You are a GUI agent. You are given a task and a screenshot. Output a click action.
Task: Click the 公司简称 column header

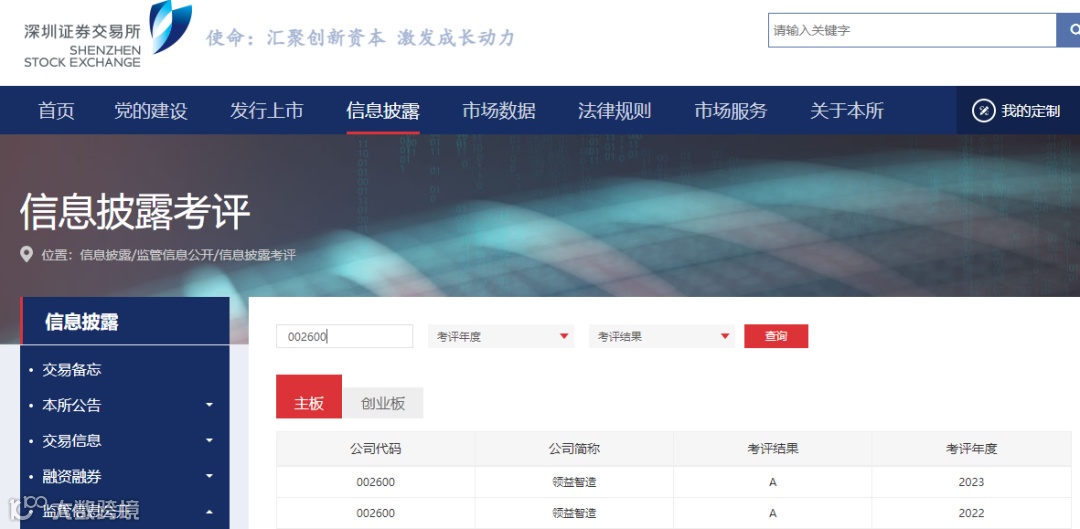coord(574,449)
